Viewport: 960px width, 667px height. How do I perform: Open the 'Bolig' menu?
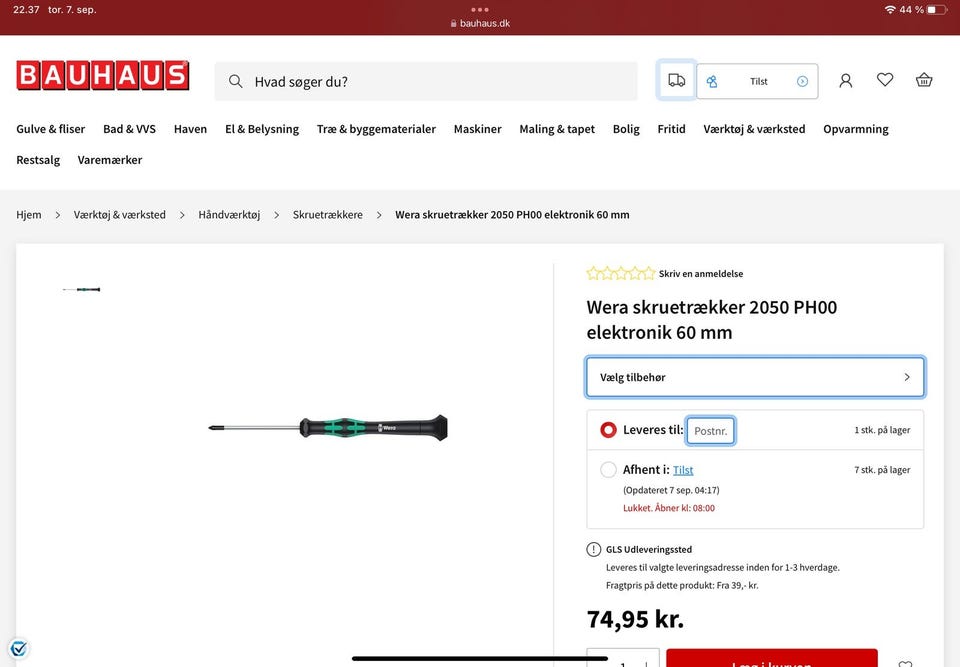[626, 129]
